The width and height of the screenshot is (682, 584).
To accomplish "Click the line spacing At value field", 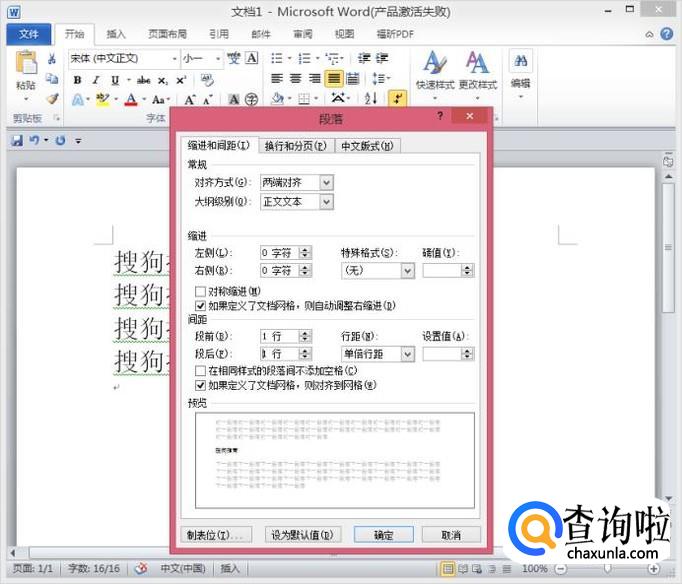I will click(442, 354).
